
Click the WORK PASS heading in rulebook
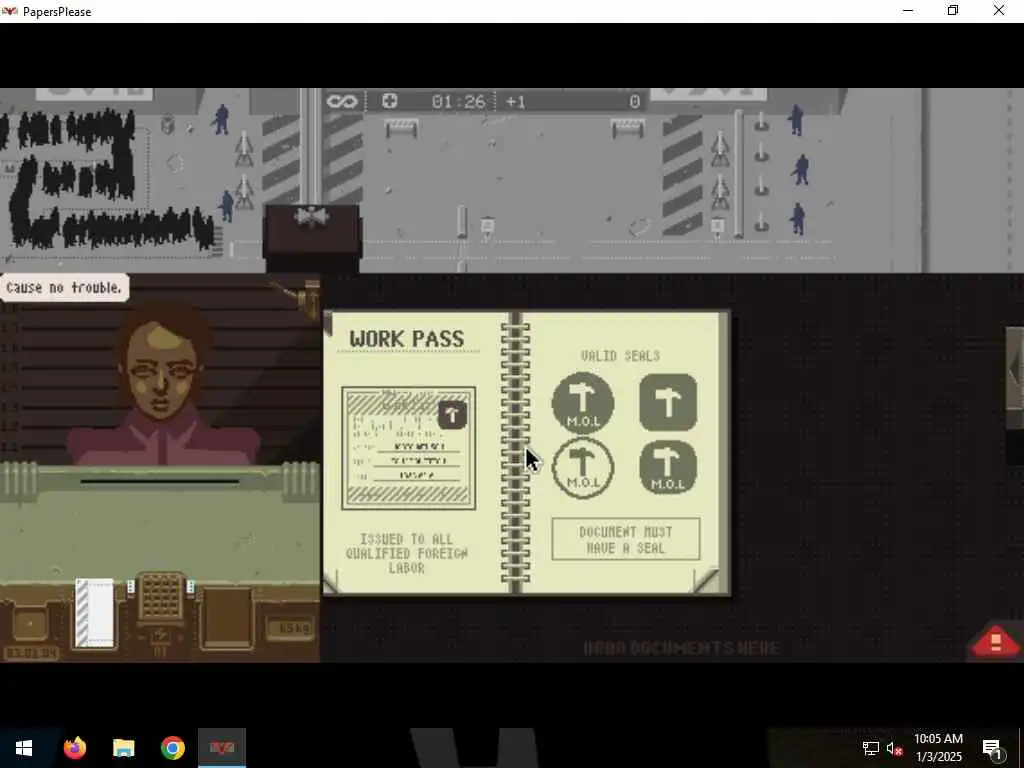tap(406, 339)
